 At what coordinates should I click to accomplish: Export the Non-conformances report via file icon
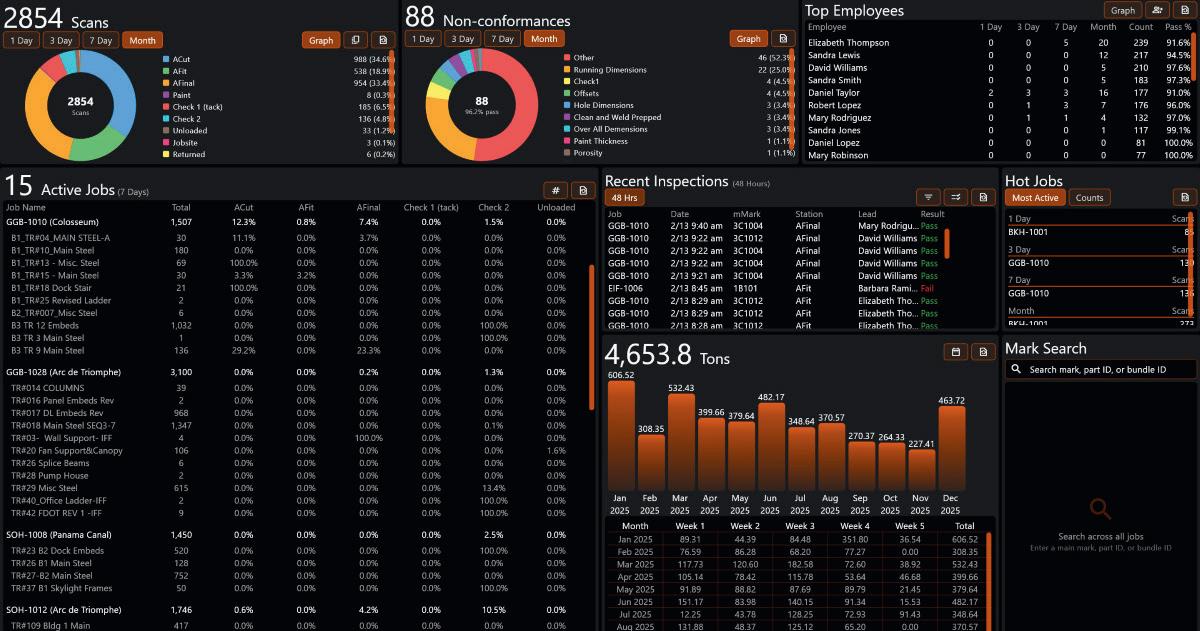pyautogui.click(x=783, y=39)
